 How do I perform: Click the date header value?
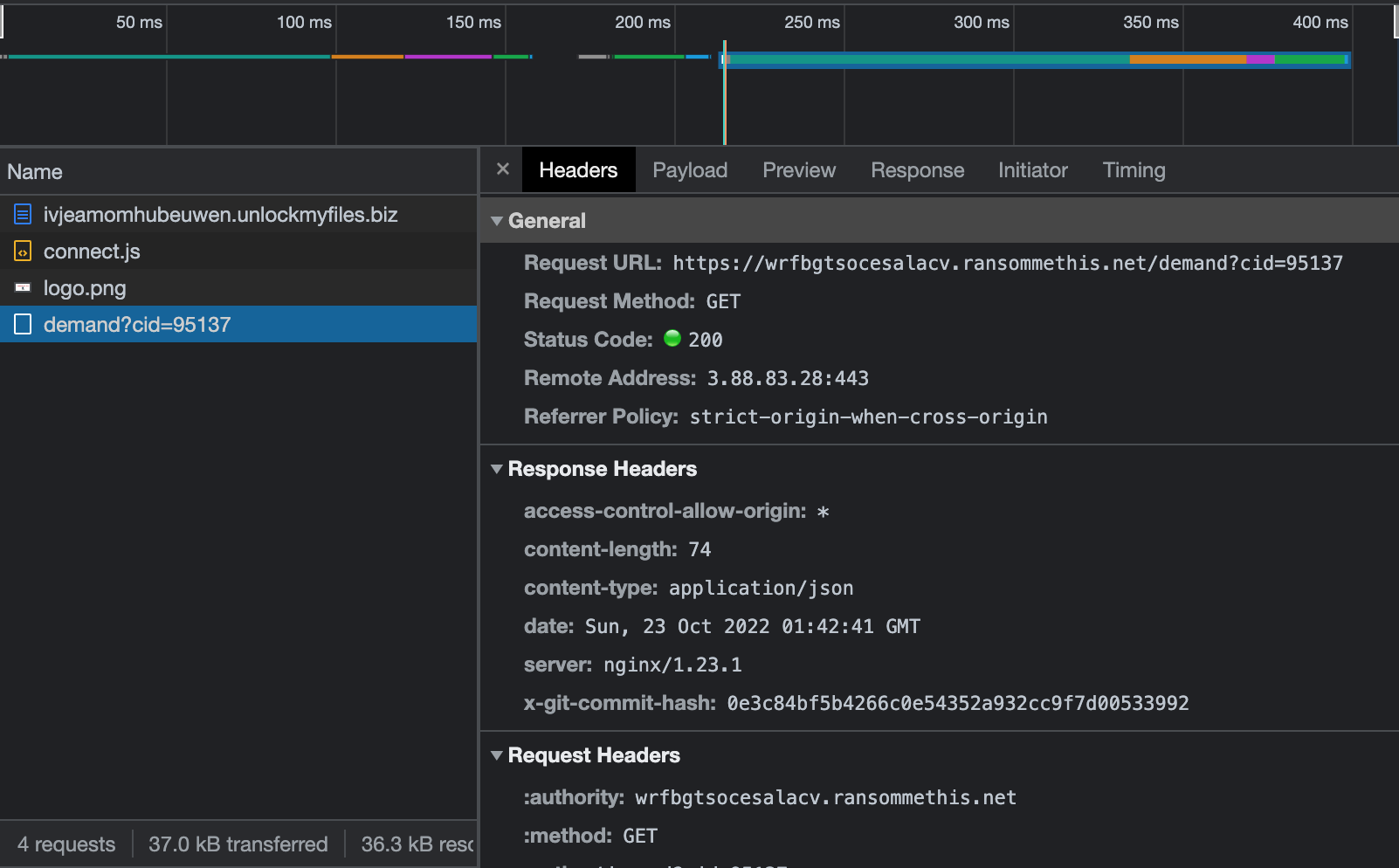(753, 626)
